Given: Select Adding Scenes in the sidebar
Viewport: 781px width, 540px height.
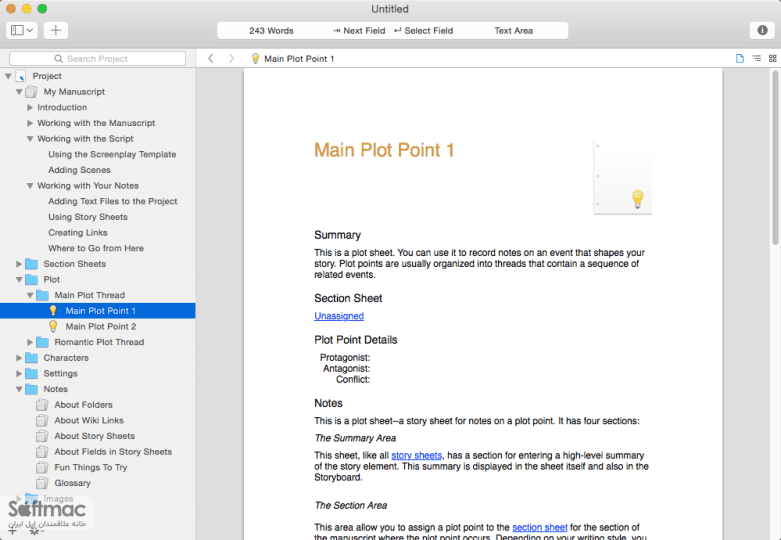Looking at the screenshot, I should (79, 170).
